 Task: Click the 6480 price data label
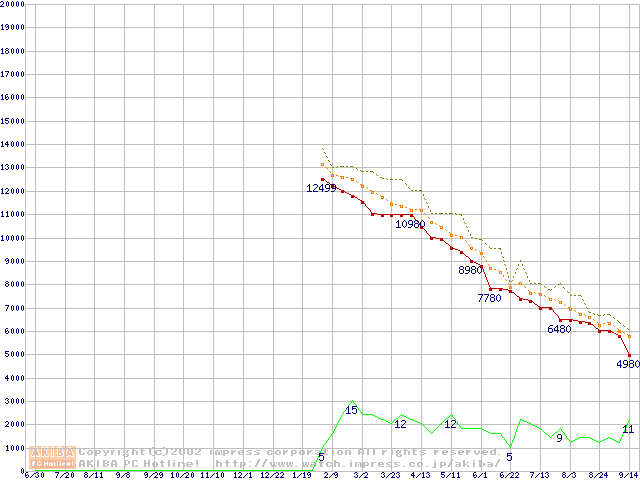click(559, 329)
